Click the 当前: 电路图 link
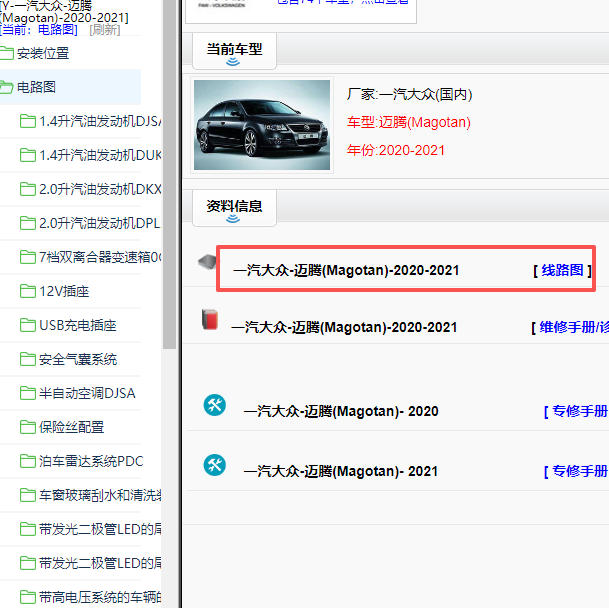609x608 pixels. pyautogui.click(x=39, y=30)
